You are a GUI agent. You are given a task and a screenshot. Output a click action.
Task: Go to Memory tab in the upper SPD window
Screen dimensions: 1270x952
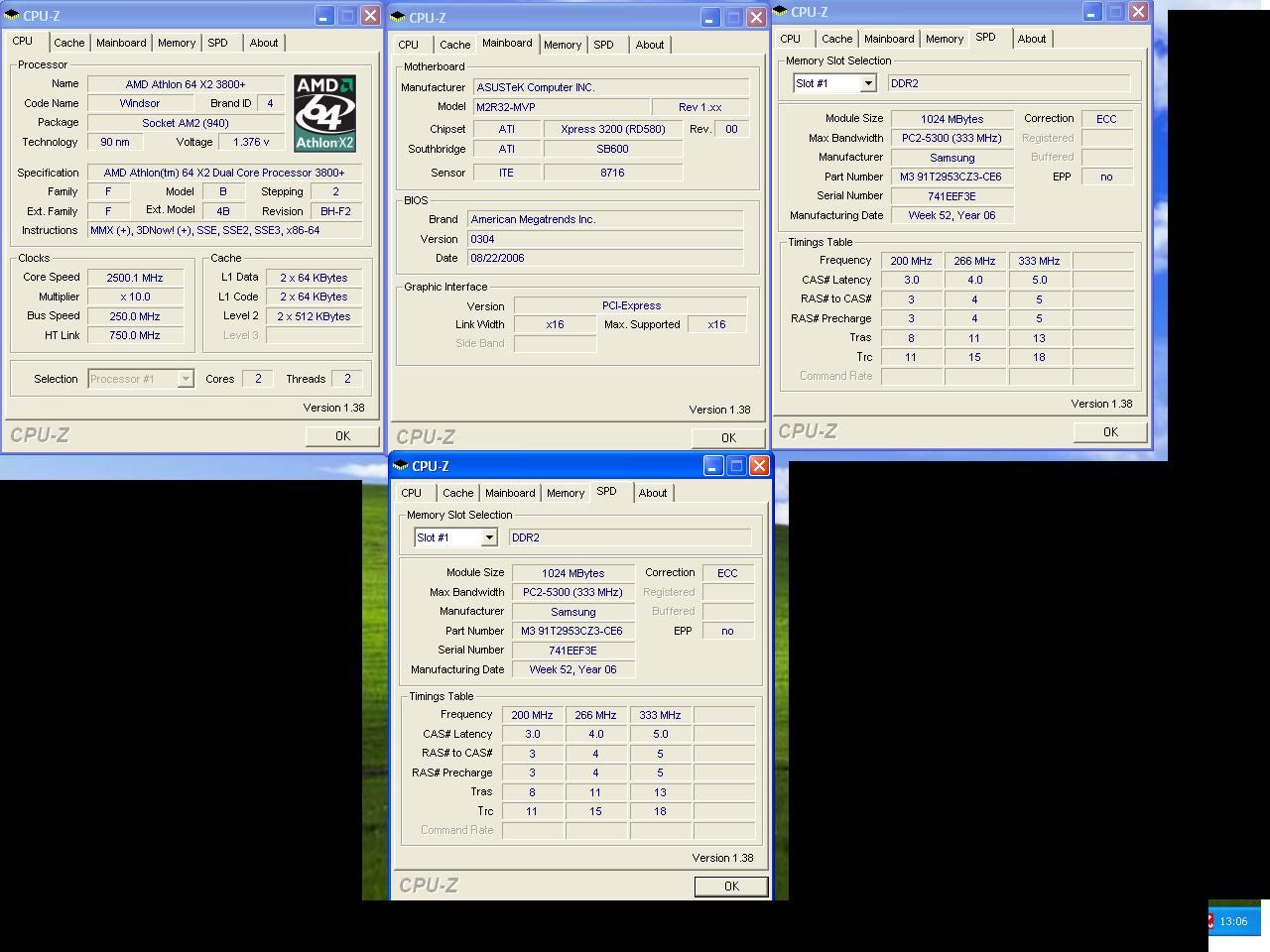click(x=945, y=39)
